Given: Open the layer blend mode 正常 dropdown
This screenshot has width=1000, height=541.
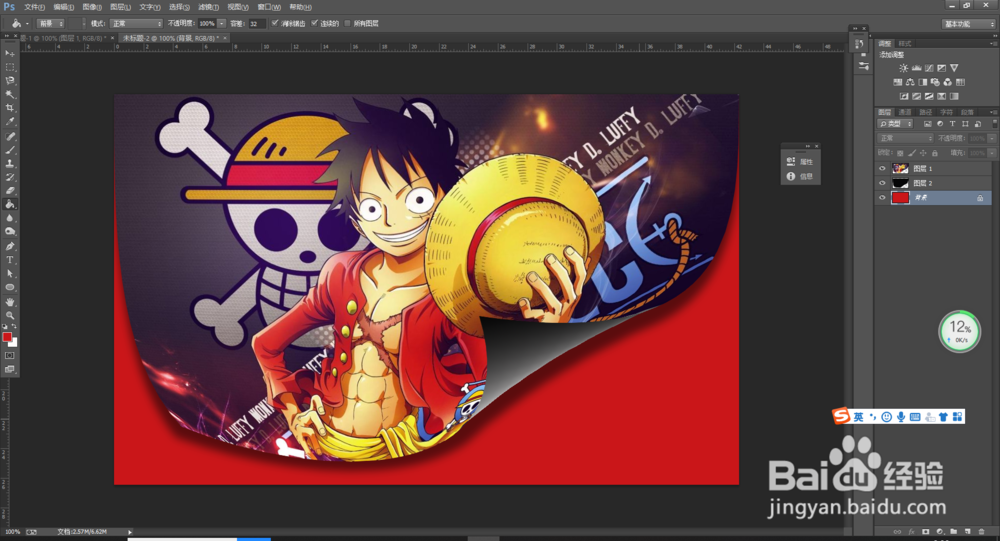Looking at the screenshot, I should pos(906,138).
